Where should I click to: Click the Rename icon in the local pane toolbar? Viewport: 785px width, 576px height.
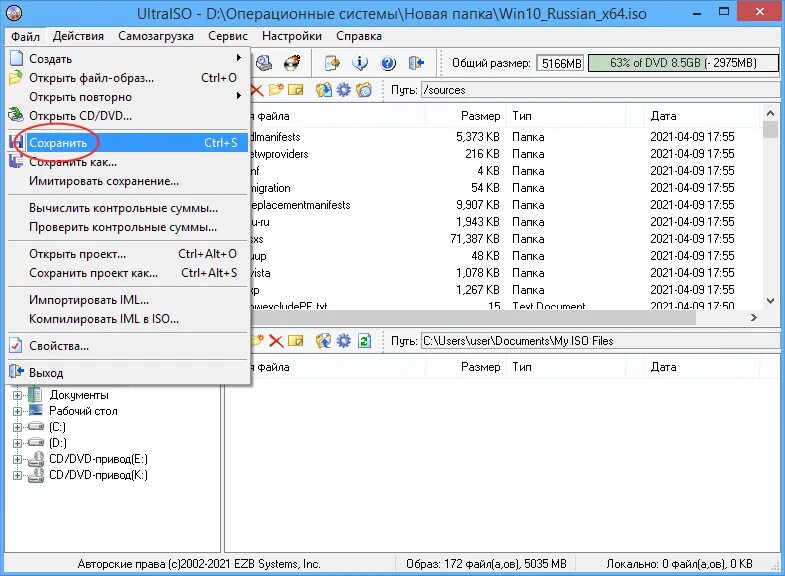[x=296, y=341]
